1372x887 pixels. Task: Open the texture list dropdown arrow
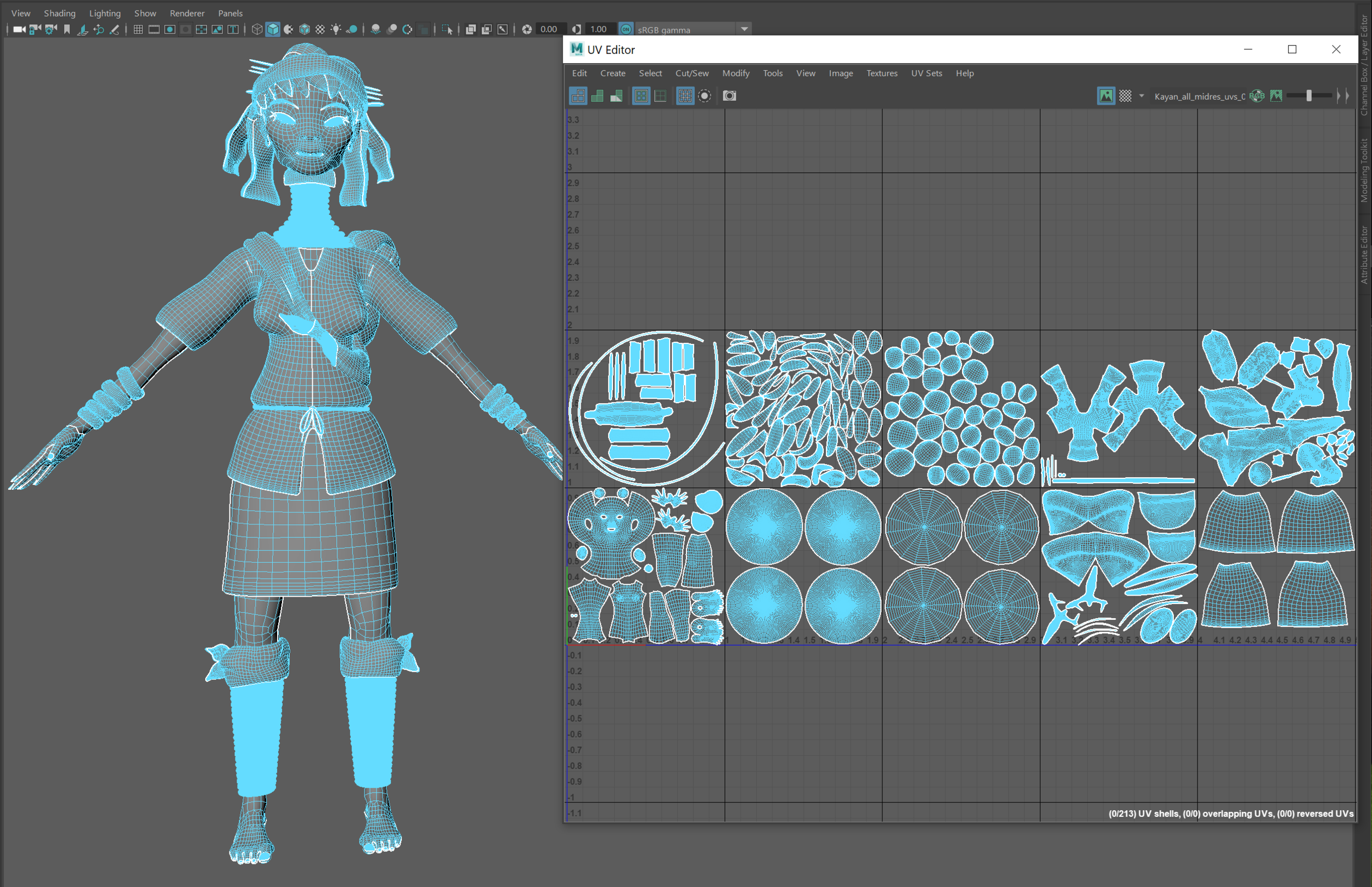(x=1142, y=95)
